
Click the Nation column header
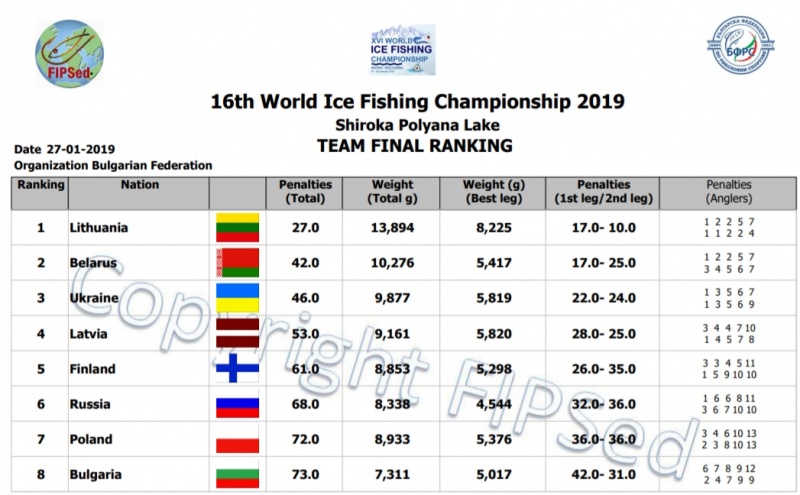pos(139,185)
